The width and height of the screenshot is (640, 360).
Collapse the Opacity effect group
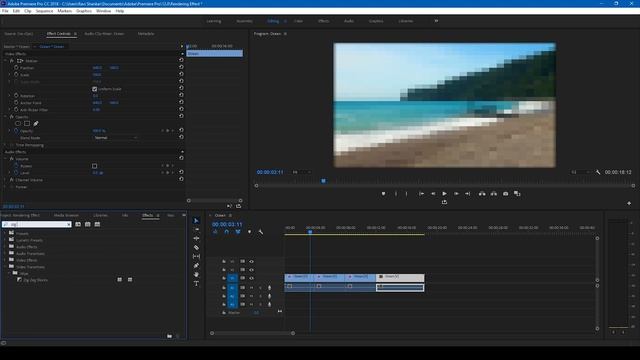(6, 117)
